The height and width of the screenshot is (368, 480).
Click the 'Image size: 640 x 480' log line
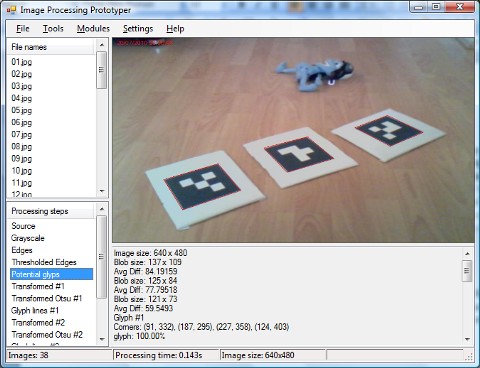click(x=150, y=253)
